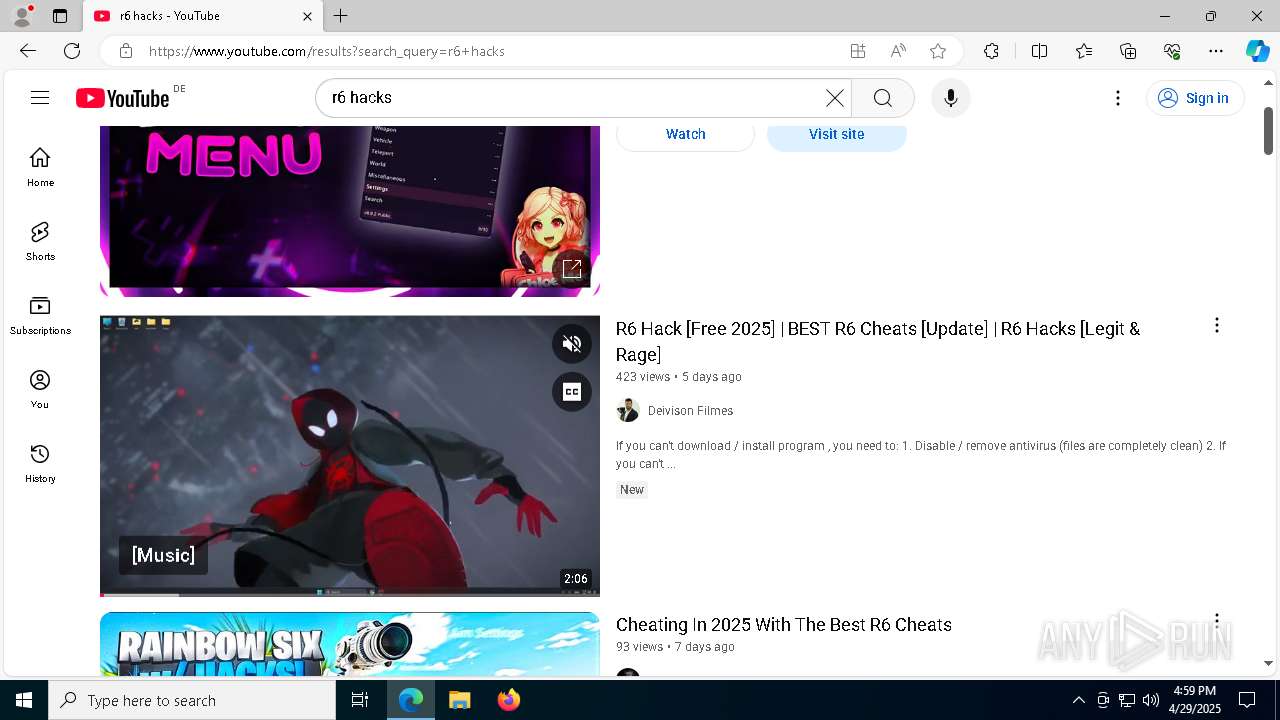Viewport: 1280px width, 720px height.
Task: Open YouTube settings three-dot menu
Action: pos(1118,98)
